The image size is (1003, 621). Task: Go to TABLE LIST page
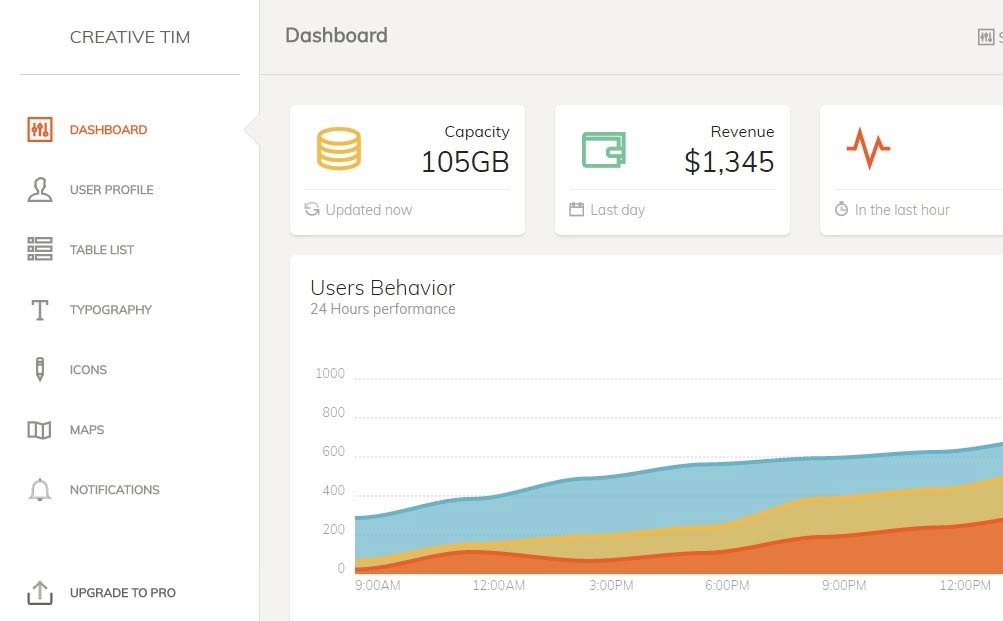tap(102, 250)
